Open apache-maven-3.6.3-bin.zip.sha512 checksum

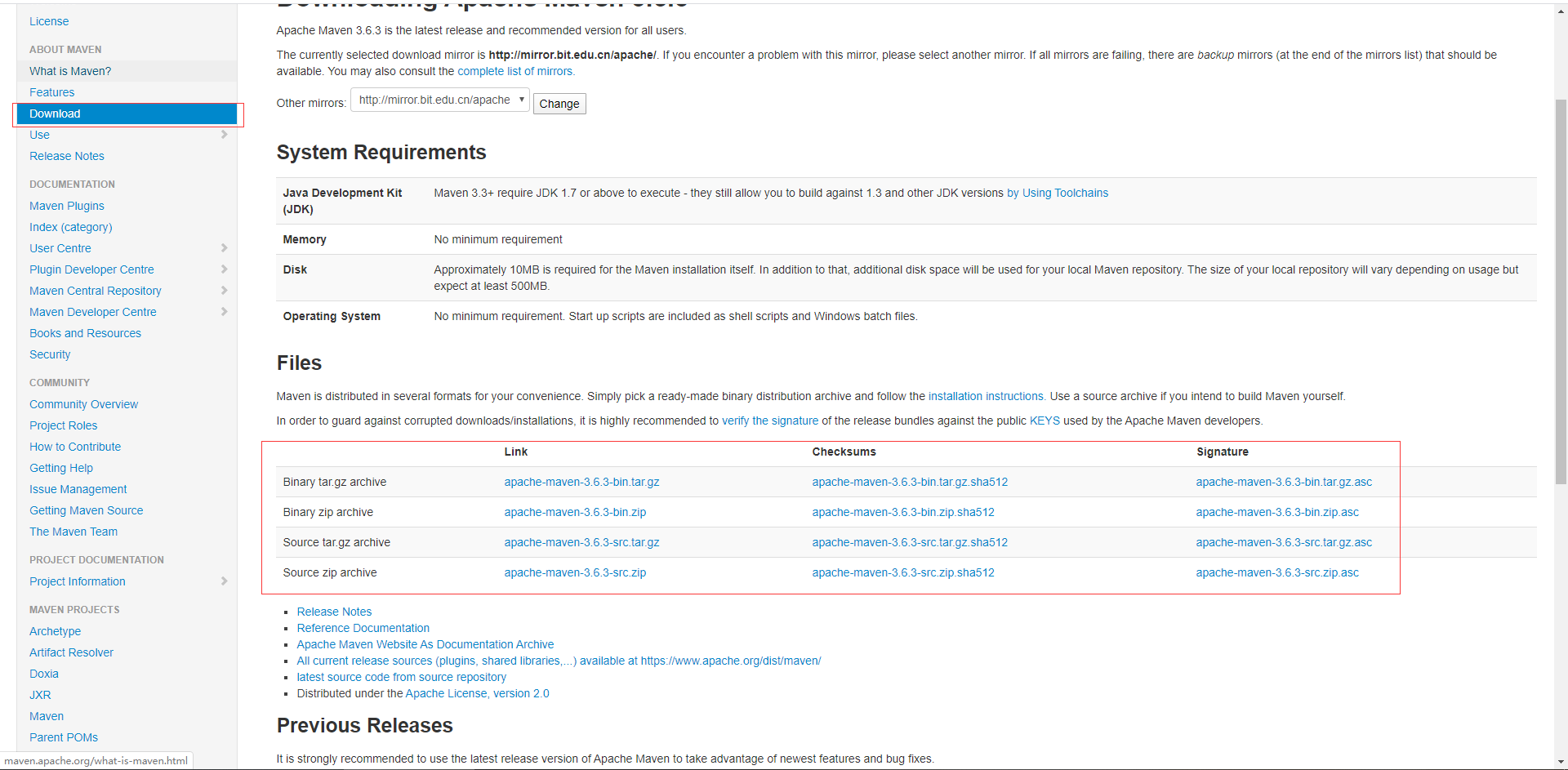pos(903,512)
